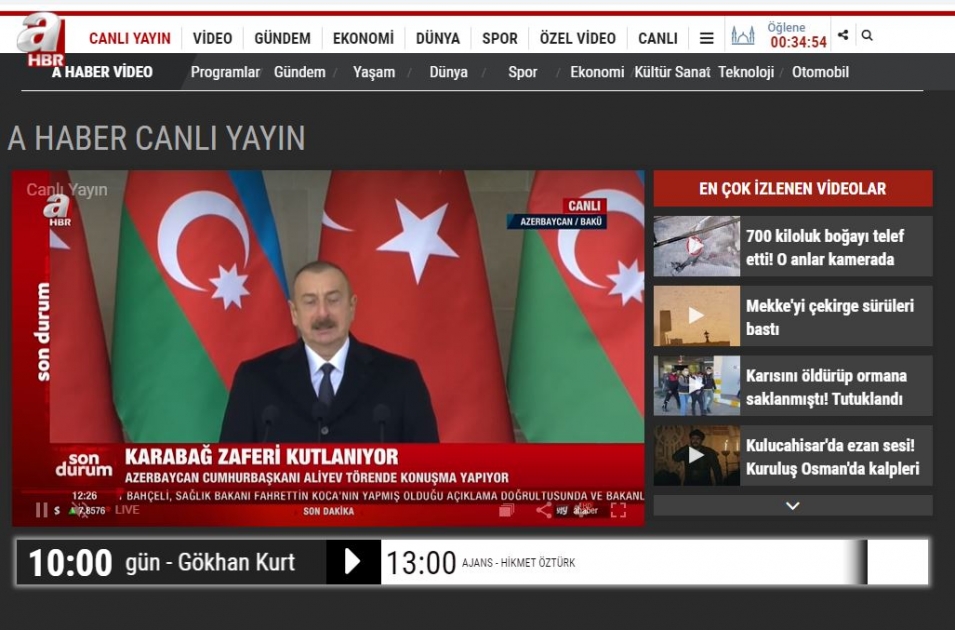Go to Kültür Sanat in sub-navigation

point(672,72)
